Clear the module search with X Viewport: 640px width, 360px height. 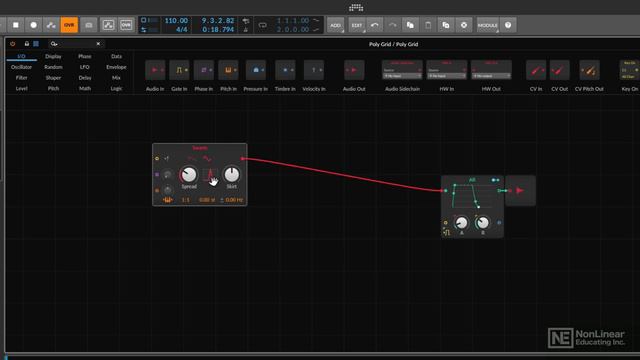[98, 44]
